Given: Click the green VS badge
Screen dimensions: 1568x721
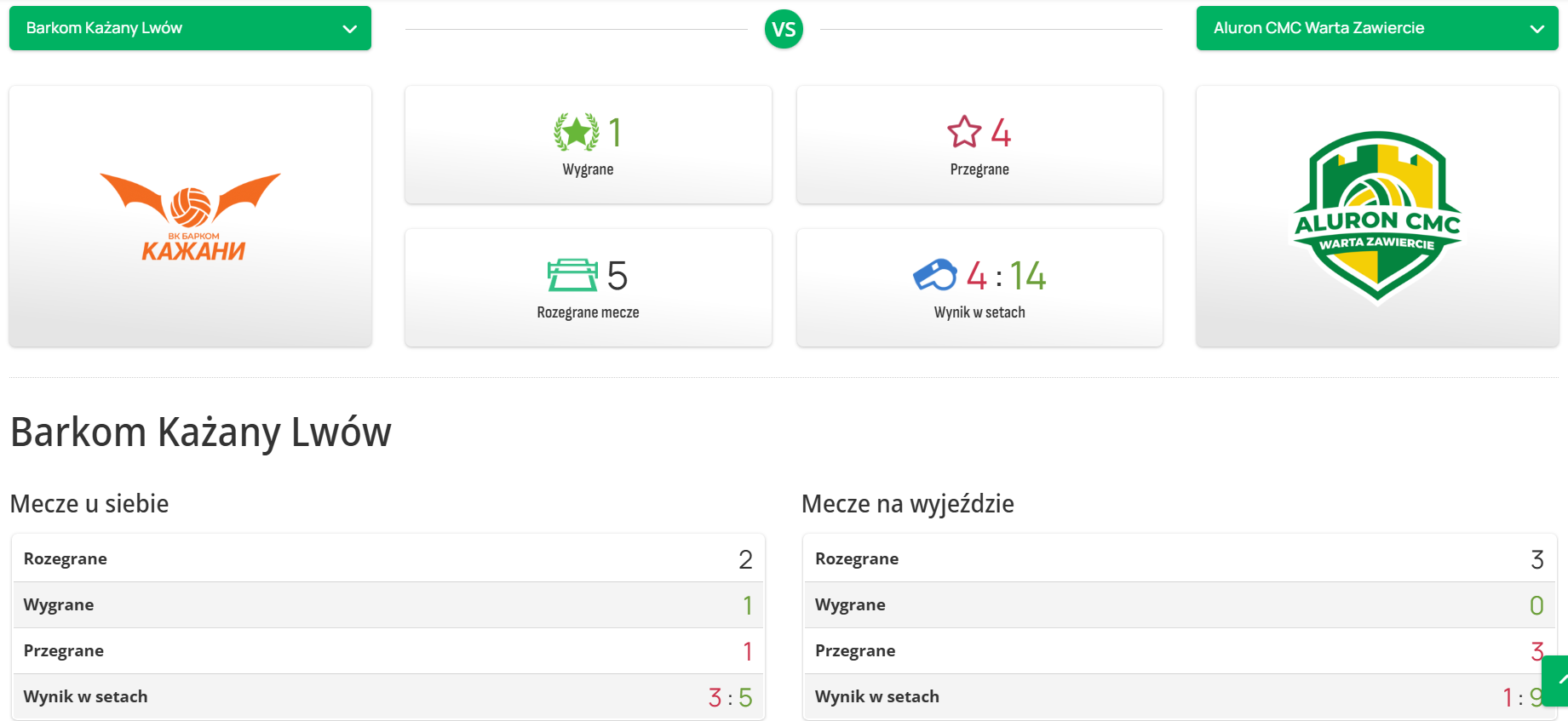Looking at the screenshot, I should (x=784, y=30).
